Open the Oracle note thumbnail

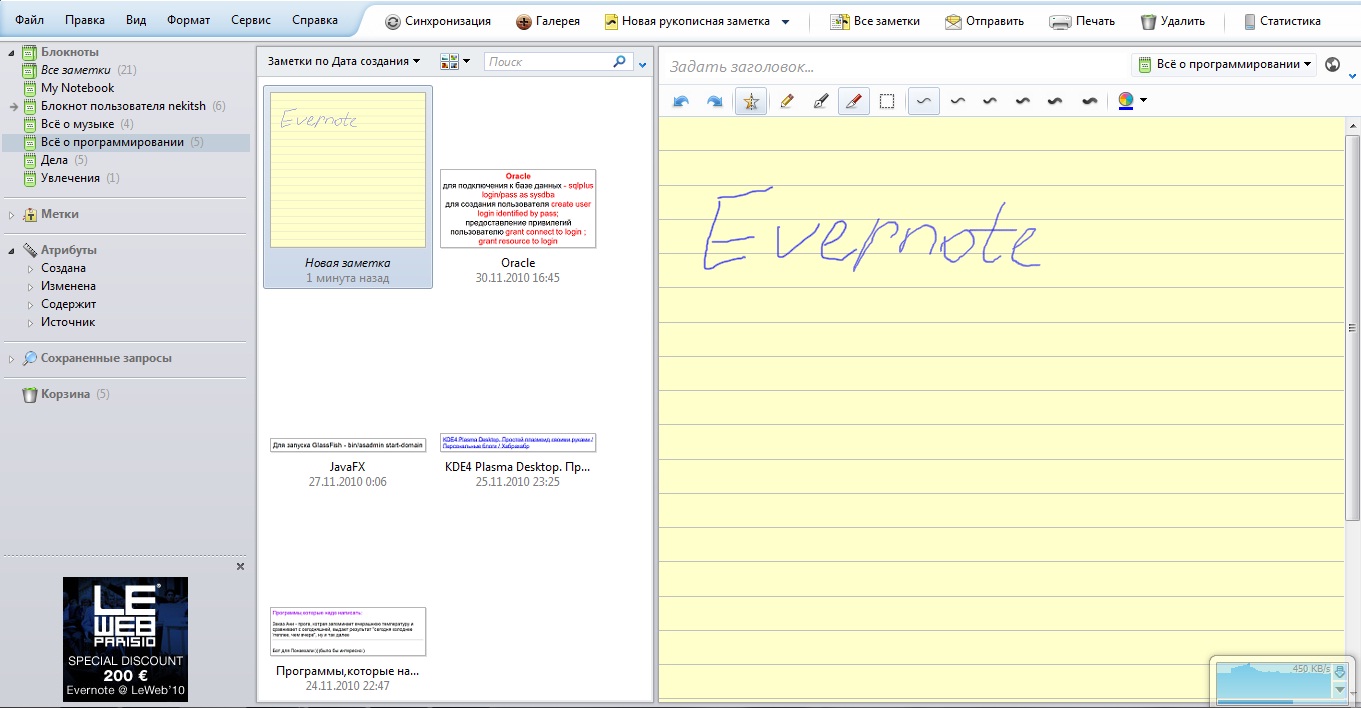pyautogui.click(x=518, y=208)
